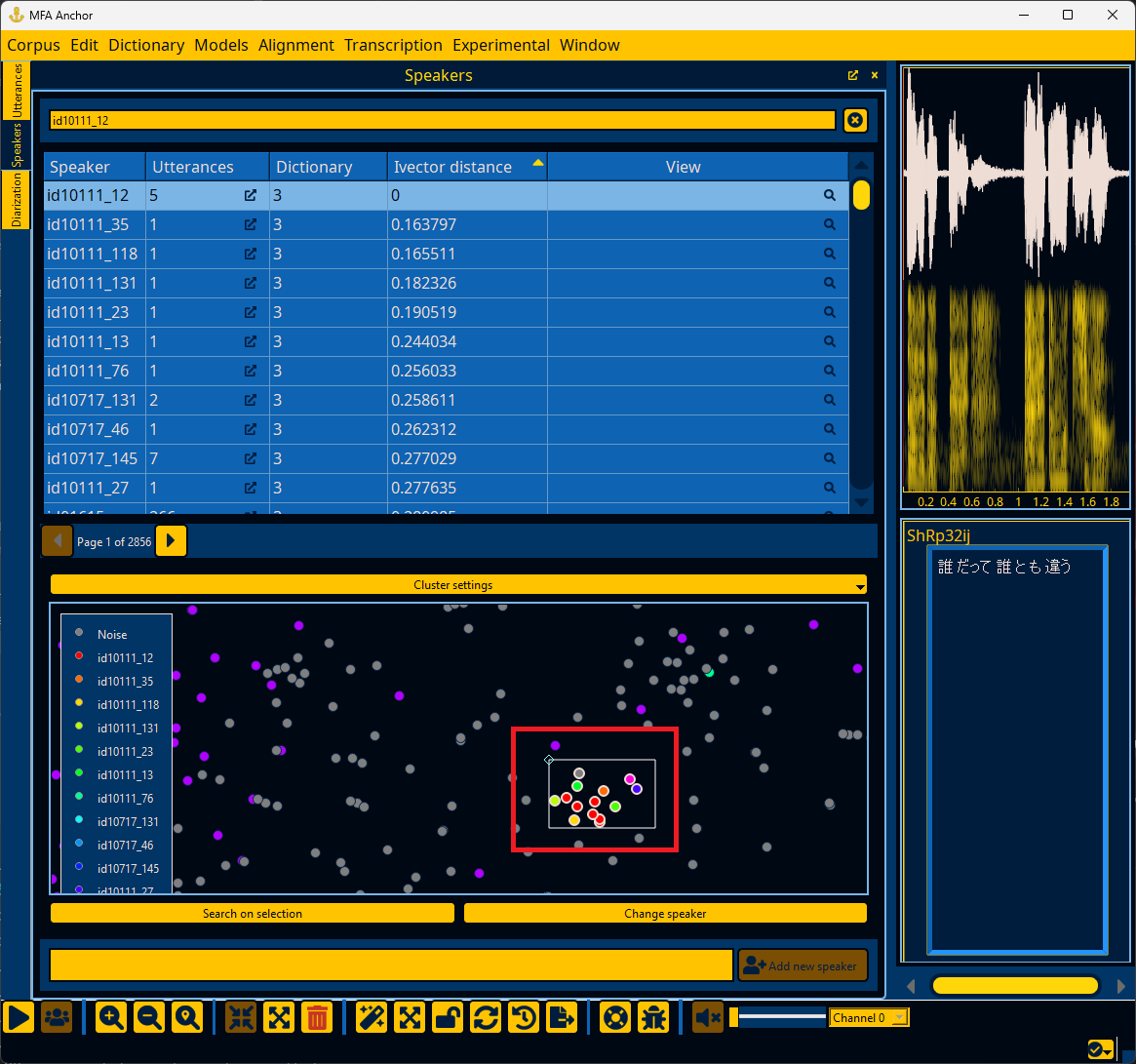Clear the speaker search field with x button
Screen dimensions: 1136x1064
tap(855, 120)
